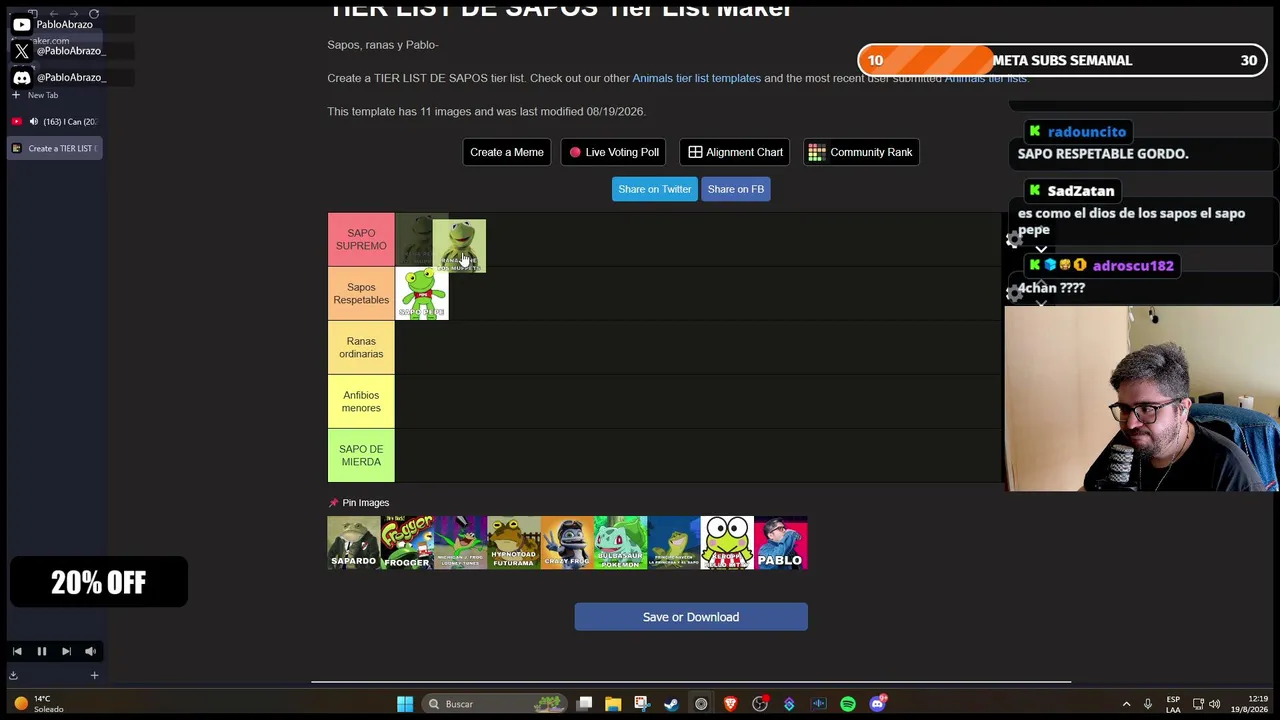The image size is (1280, 720).
Task: Expand the system tray hidden icons chevron
Action: [x=1126, y=704]
